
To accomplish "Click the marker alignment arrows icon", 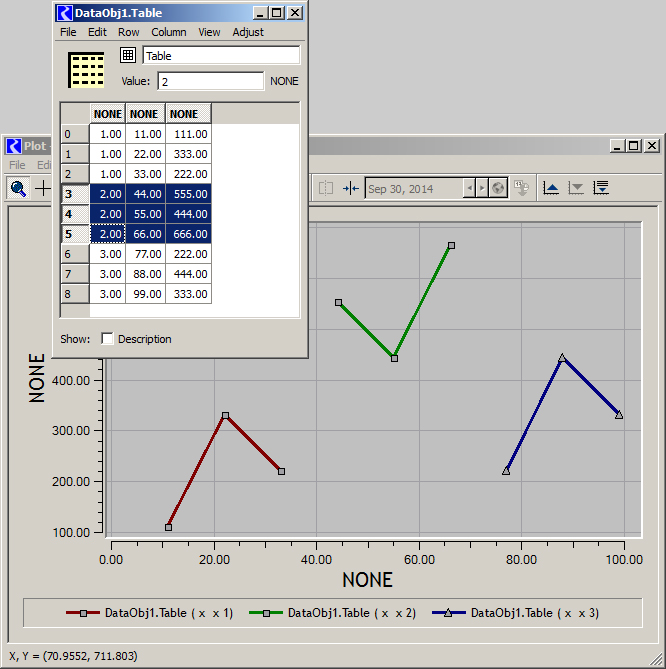I will 351,188.
